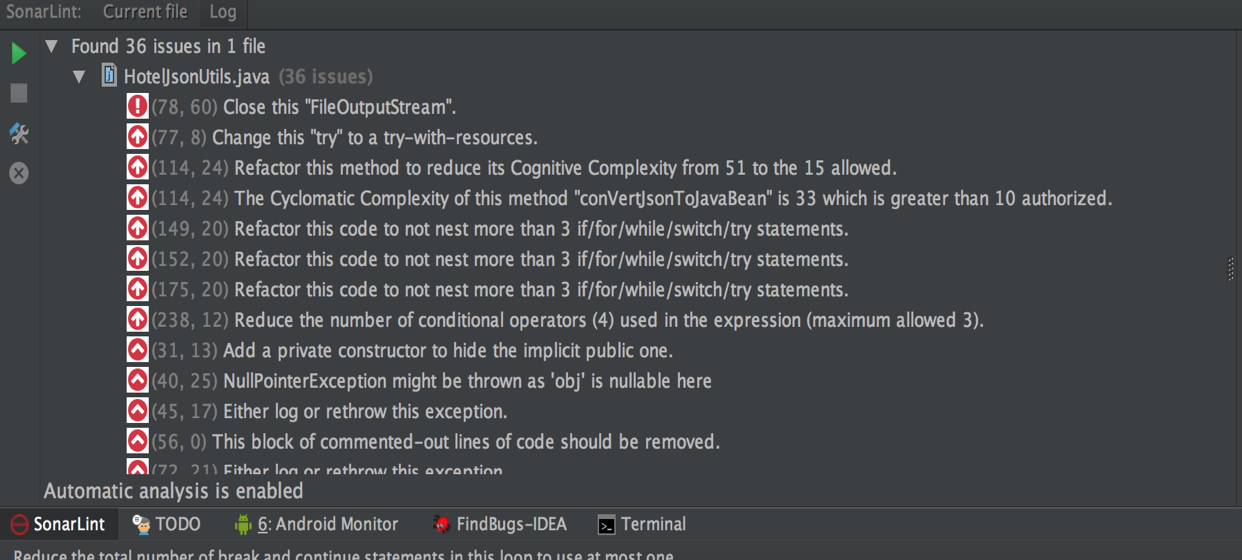1242x560 pixels.
Task: Click the panel resize grip on right edge
Action: [1230, 268]
